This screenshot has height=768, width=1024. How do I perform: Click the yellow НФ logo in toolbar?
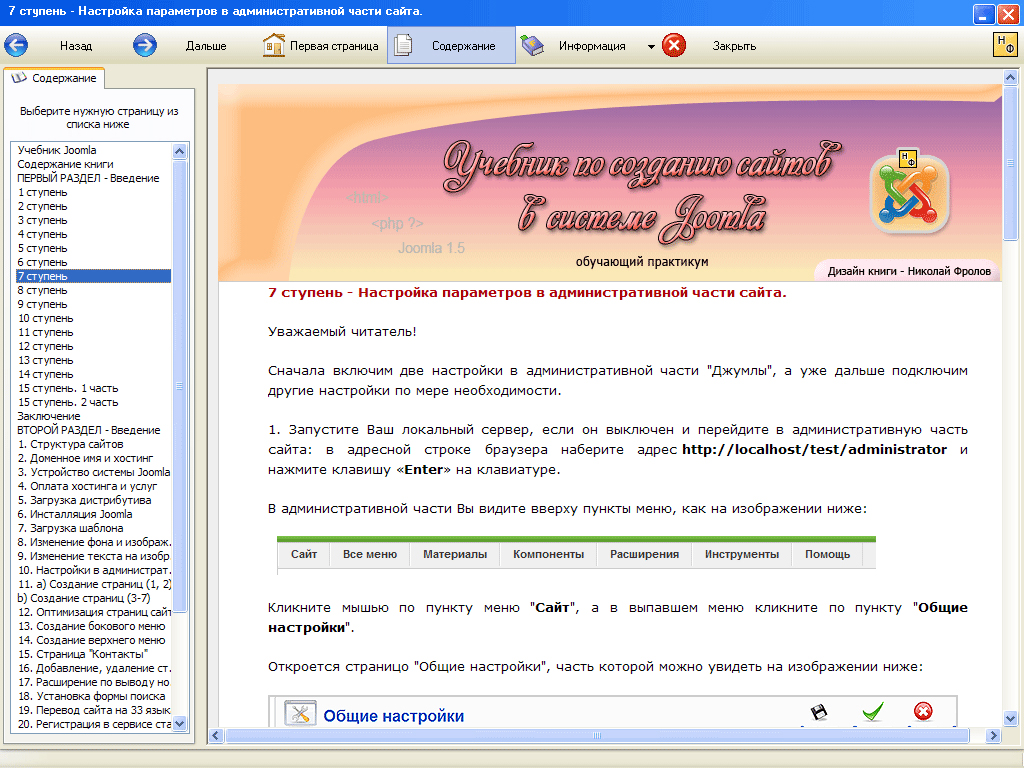[x=1005, y=44]
